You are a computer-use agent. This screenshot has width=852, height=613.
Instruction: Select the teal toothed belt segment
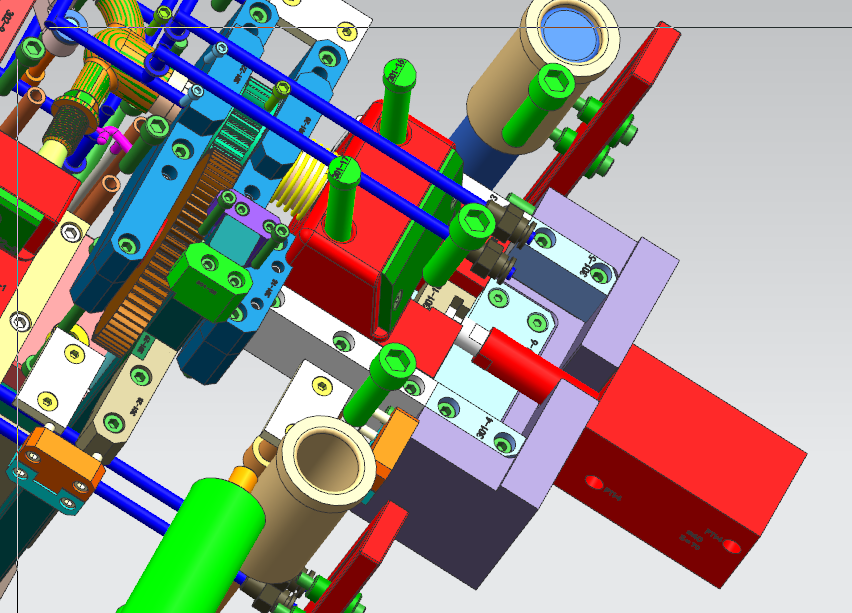[241, 126]
